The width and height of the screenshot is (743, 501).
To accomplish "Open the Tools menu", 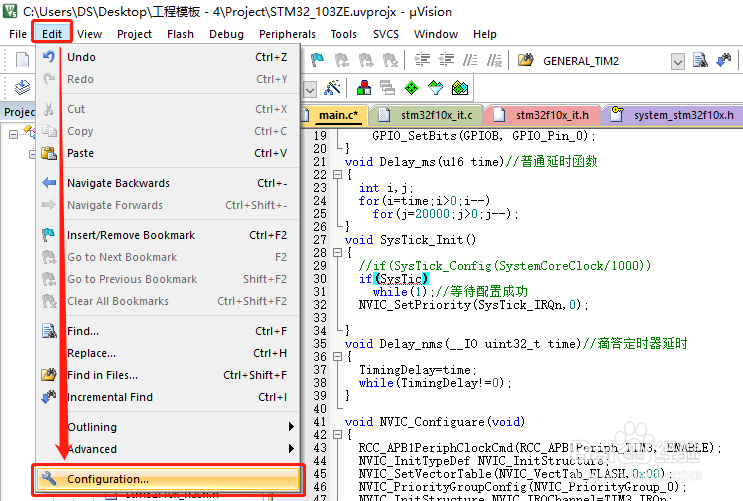I will [344, 34].
